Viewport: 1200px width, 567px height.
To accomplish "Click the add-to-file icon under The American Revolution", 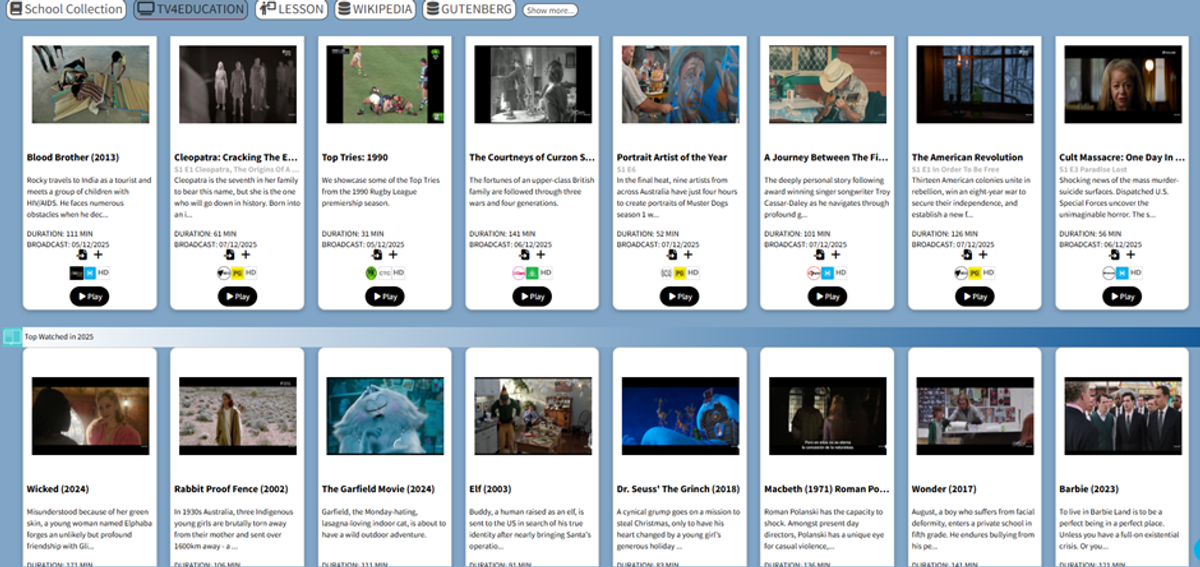I will click(966, 255).
